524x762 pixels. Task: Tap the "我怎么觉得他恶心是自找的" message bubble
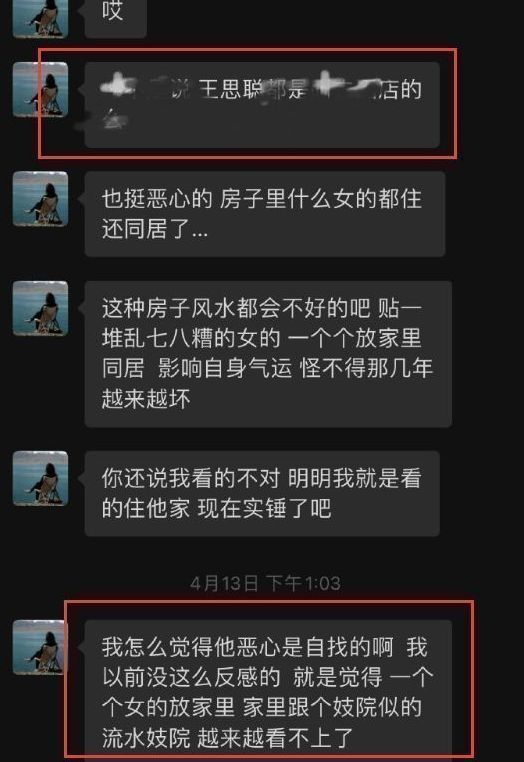[x=268, y=691]
